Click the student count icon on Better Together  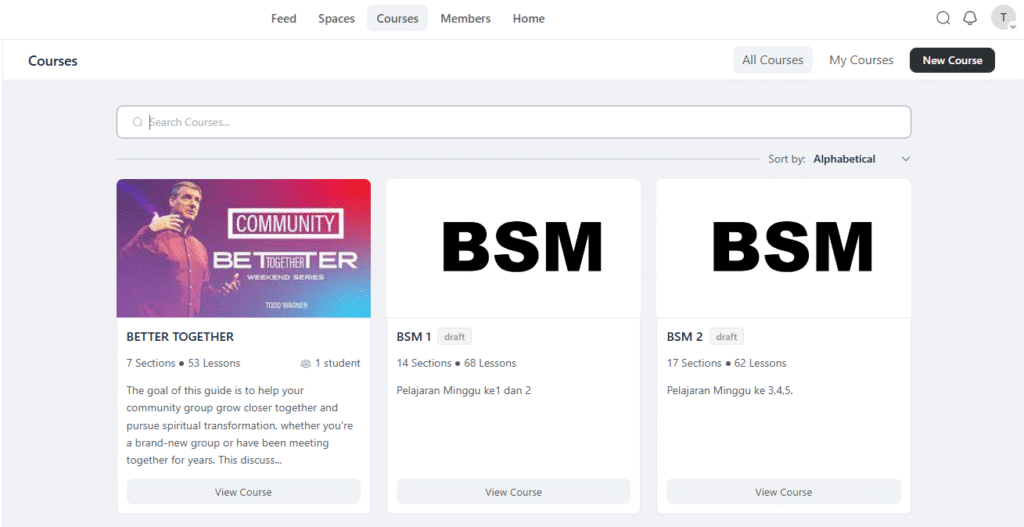point(305,363)
